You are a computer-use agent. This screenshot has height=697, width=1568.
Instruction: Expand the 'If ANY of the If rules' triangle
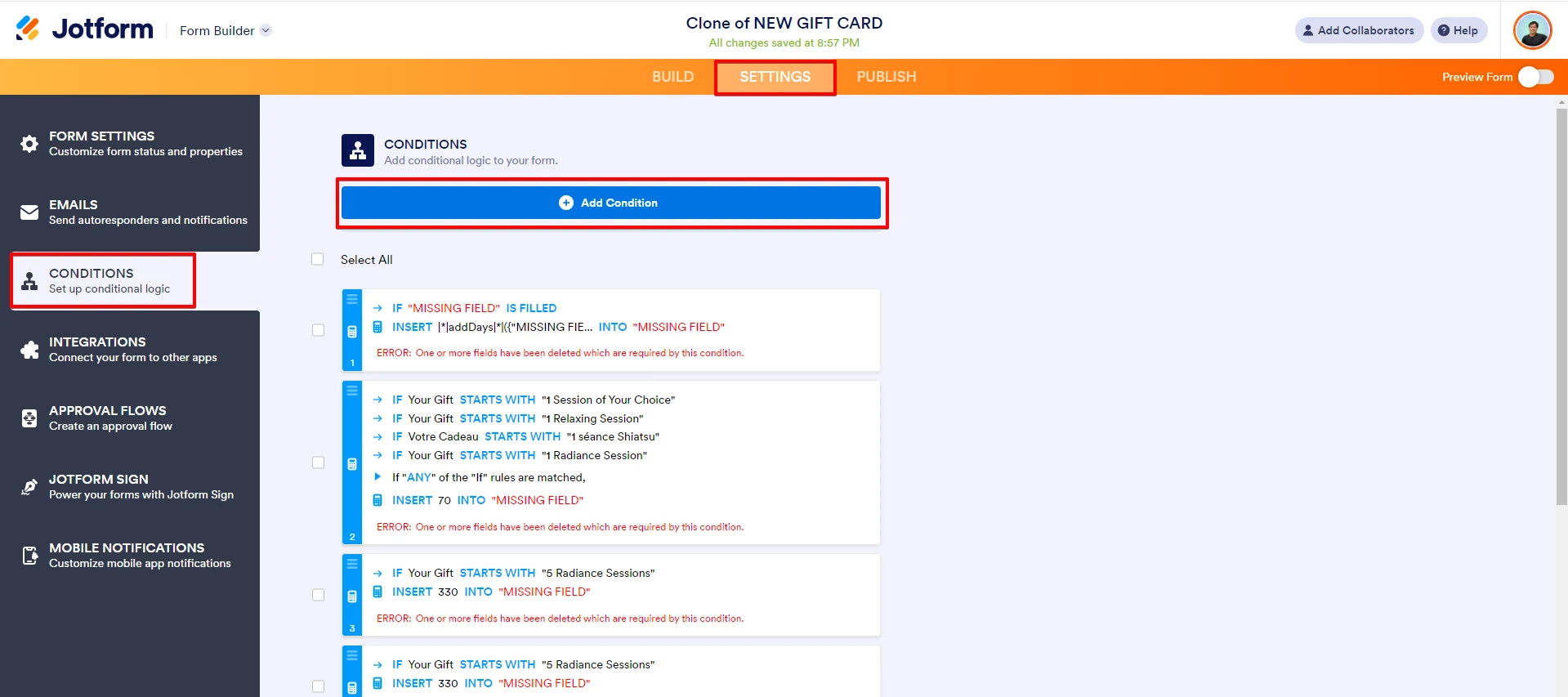(x=377, y=476)
